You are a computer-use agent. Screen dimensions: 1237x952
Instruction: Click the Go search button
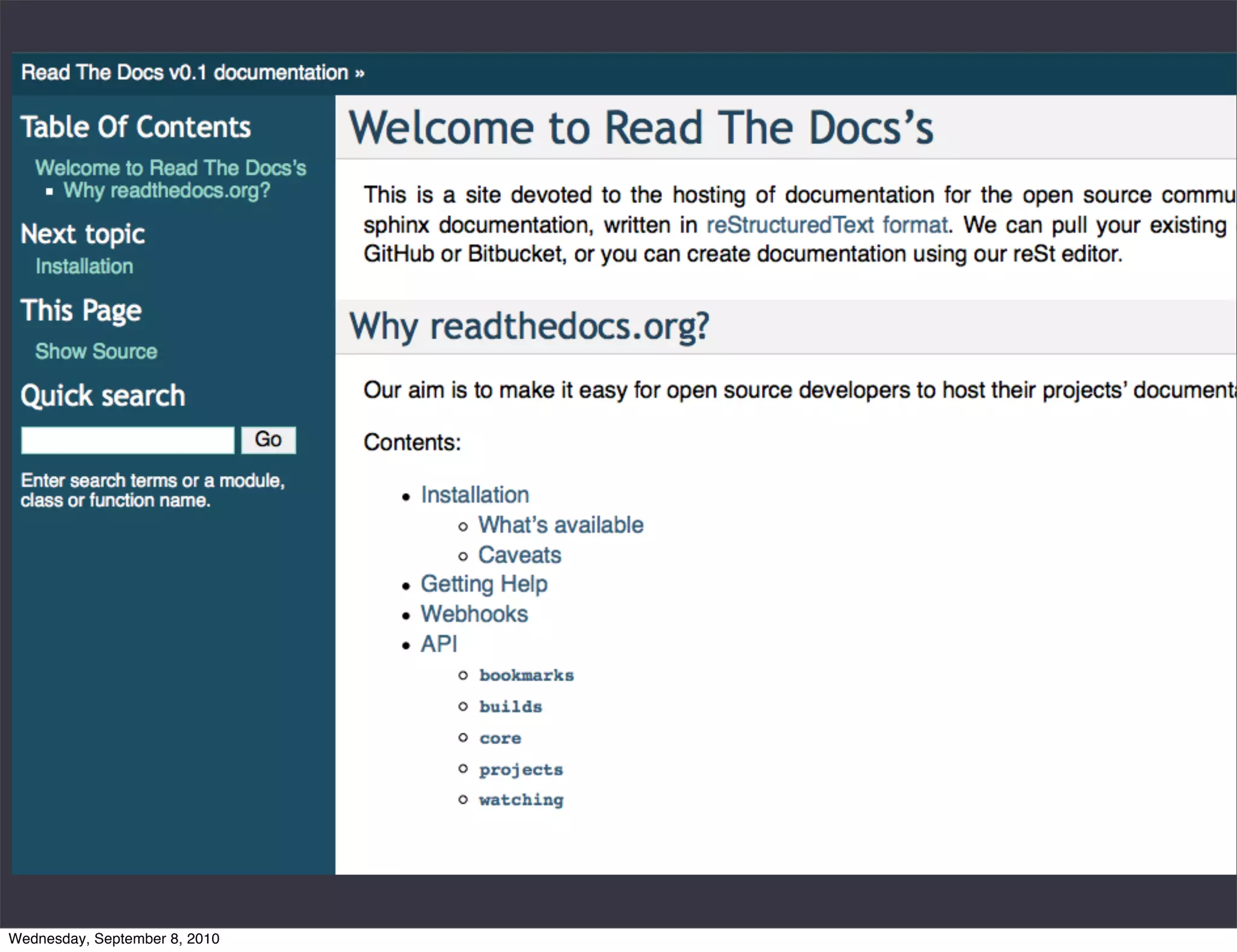click(x=268, y=440)
